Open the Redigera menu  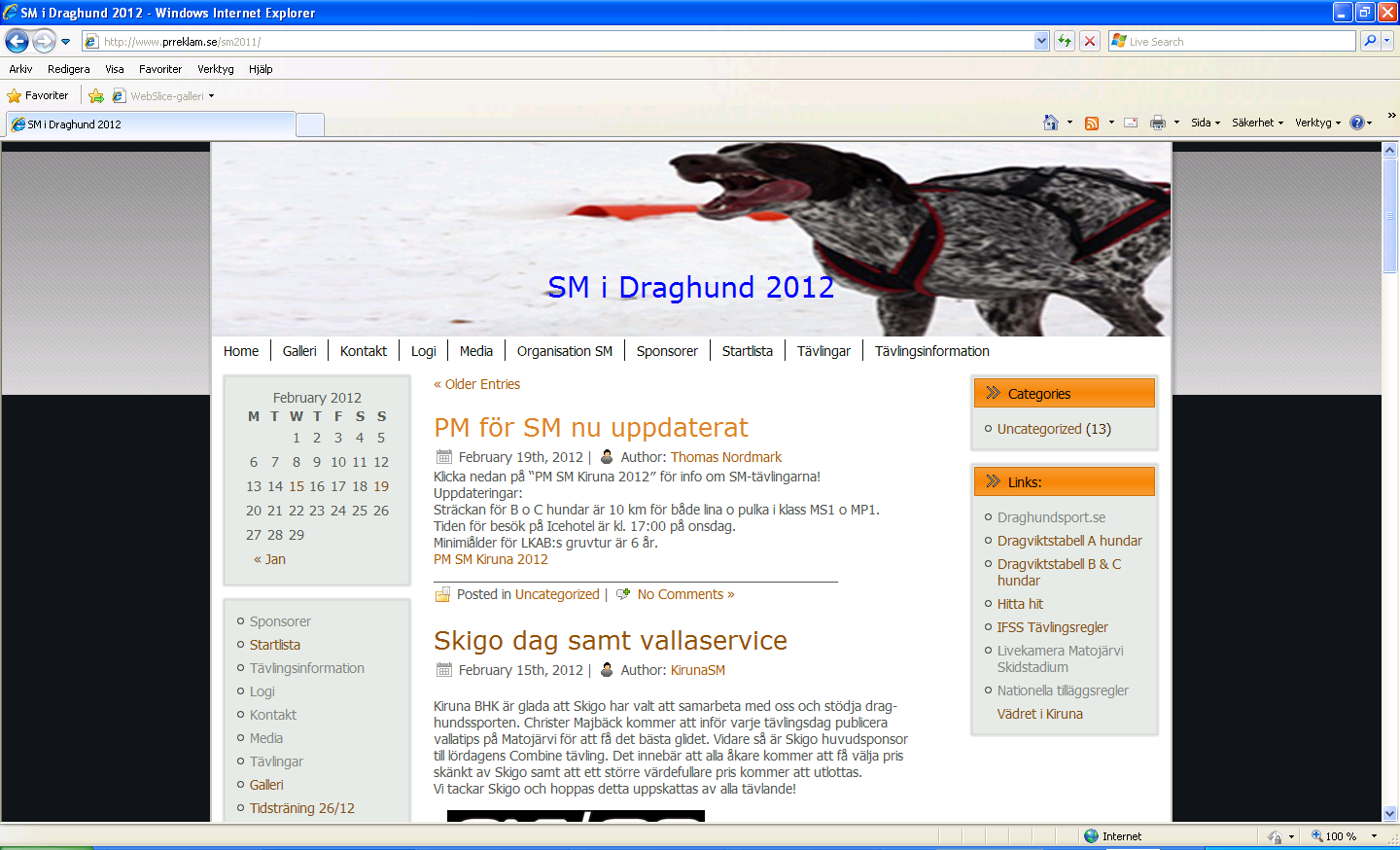(x=68, y=69)
